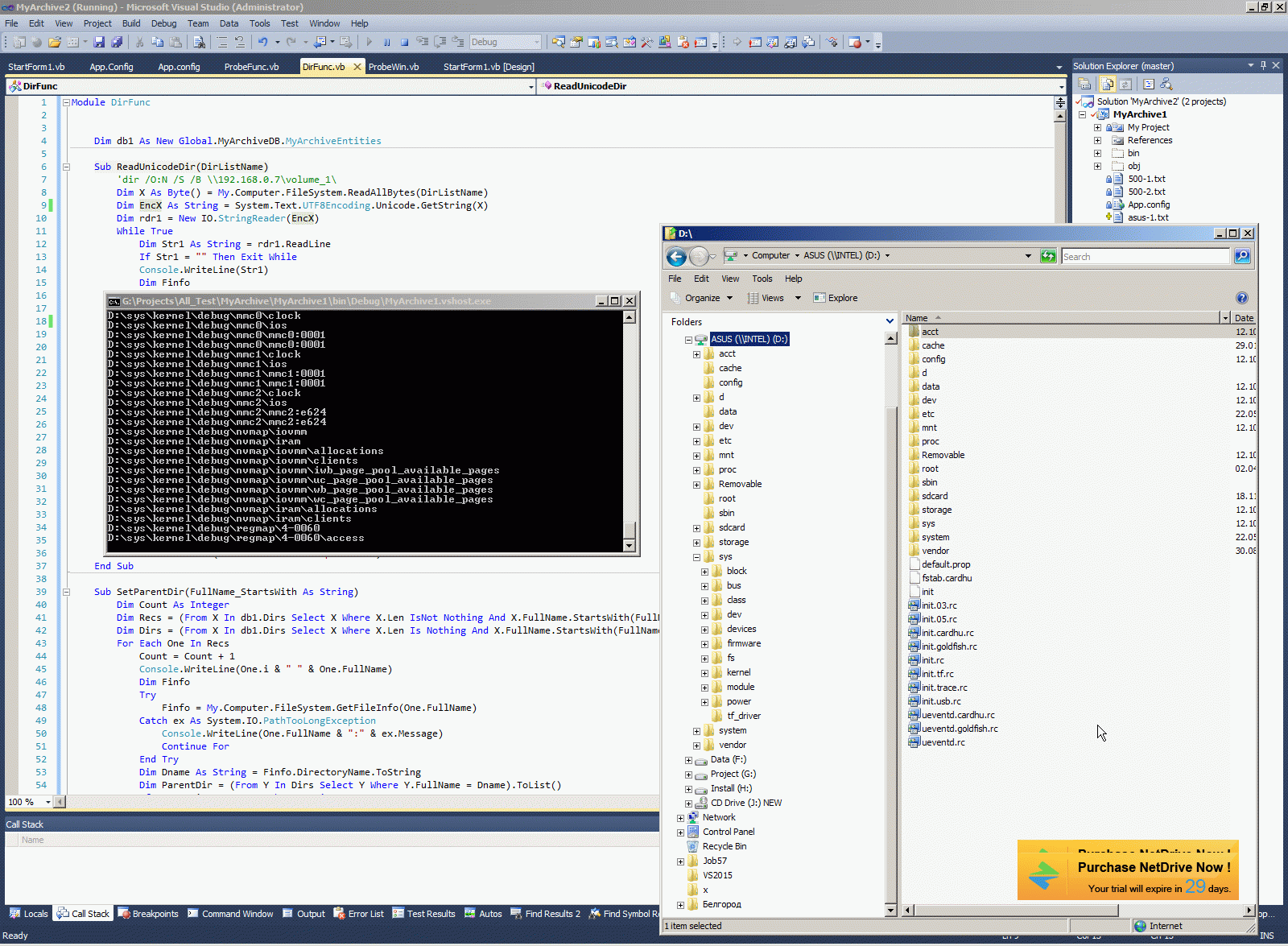The image size is (1288, 946).
Task: Click the View Code icon in Solution Explorer
Action: pos(1149,84)
